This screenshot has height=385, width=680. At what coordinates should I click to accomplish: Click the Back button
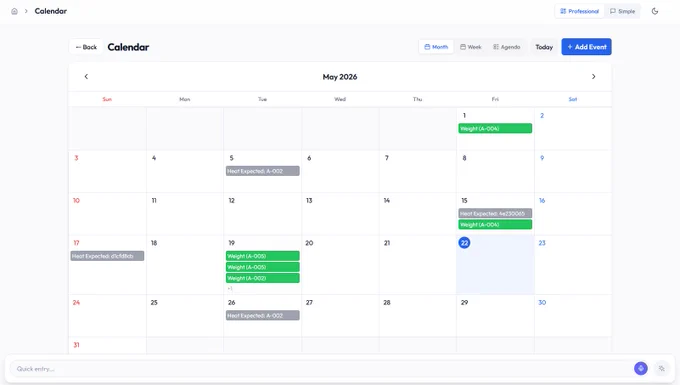coord(86,47)
